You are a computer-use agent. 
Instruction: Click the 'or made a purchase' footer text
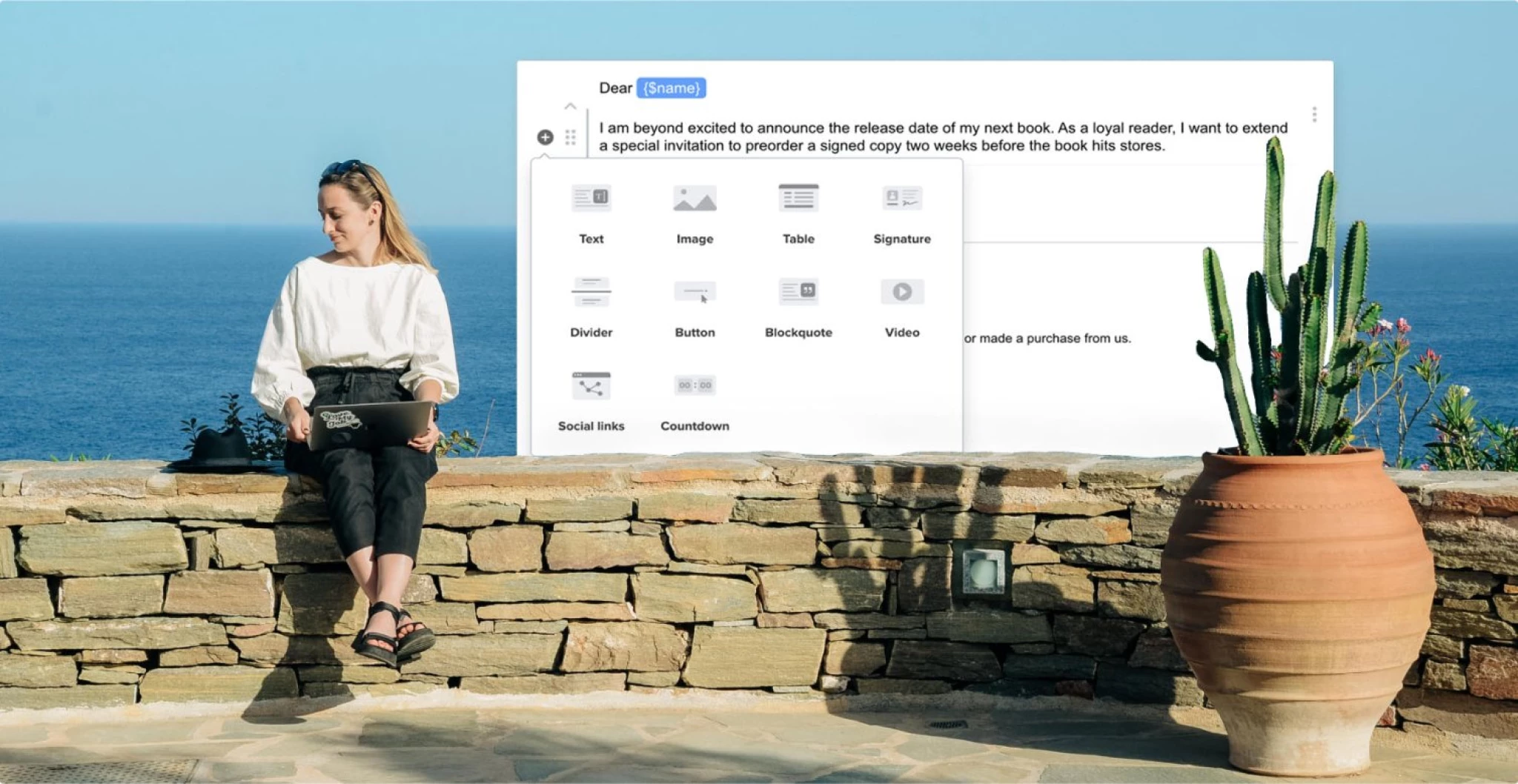pyautogui.click(x=1047, y=339)
